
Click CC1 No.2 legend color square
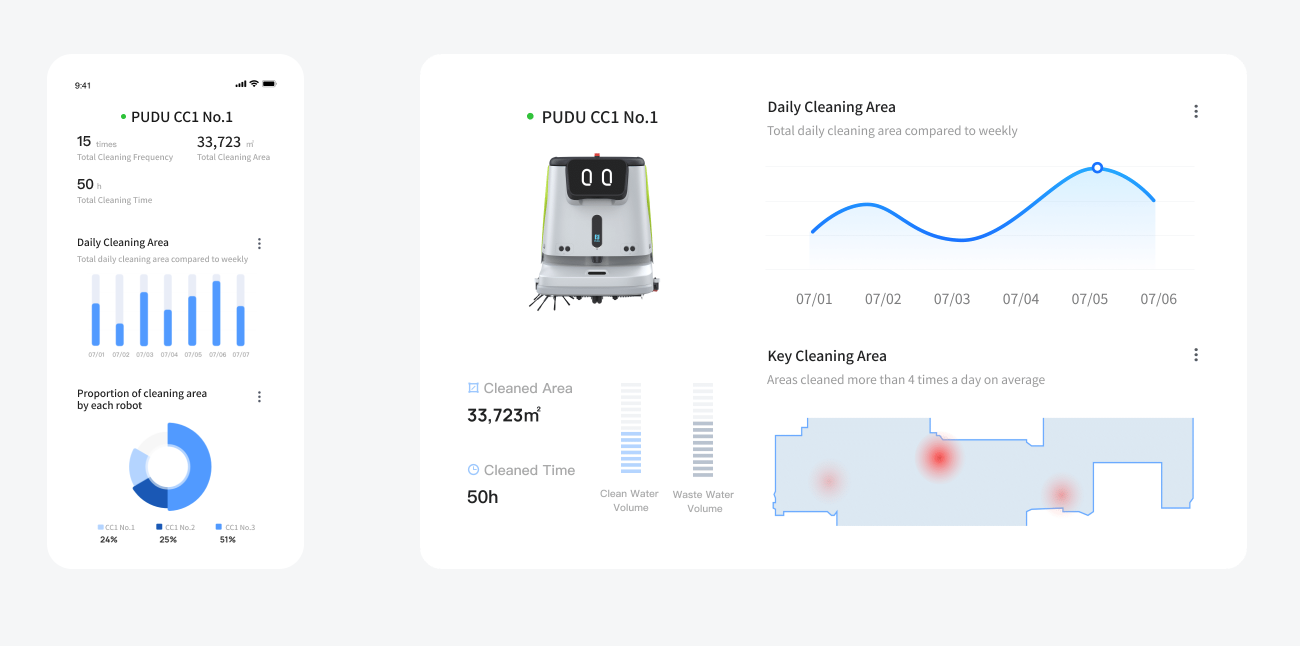click(160, 527)
